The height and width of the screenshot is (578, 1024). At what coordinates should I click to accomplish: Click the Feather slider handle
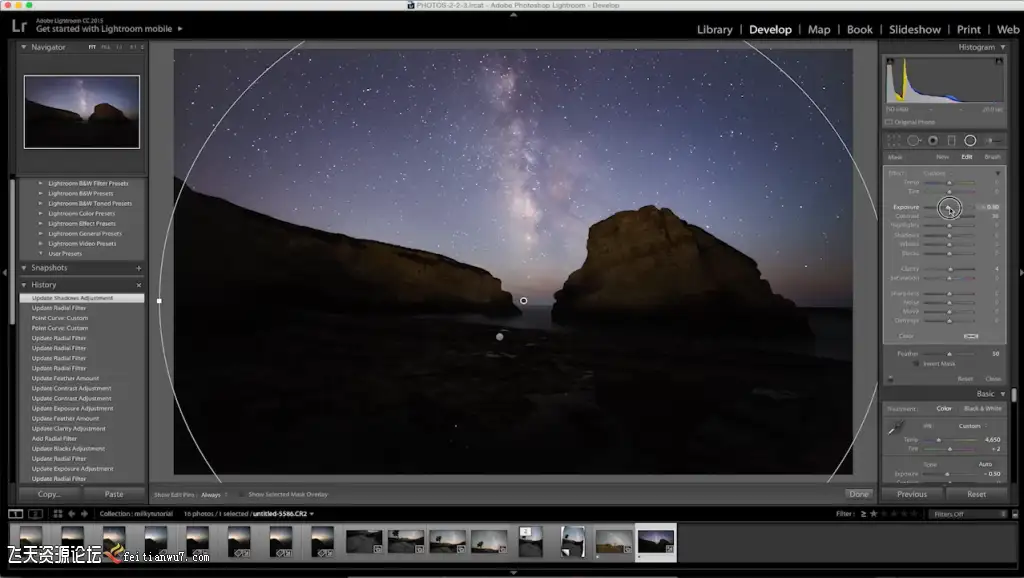[950, 354]
